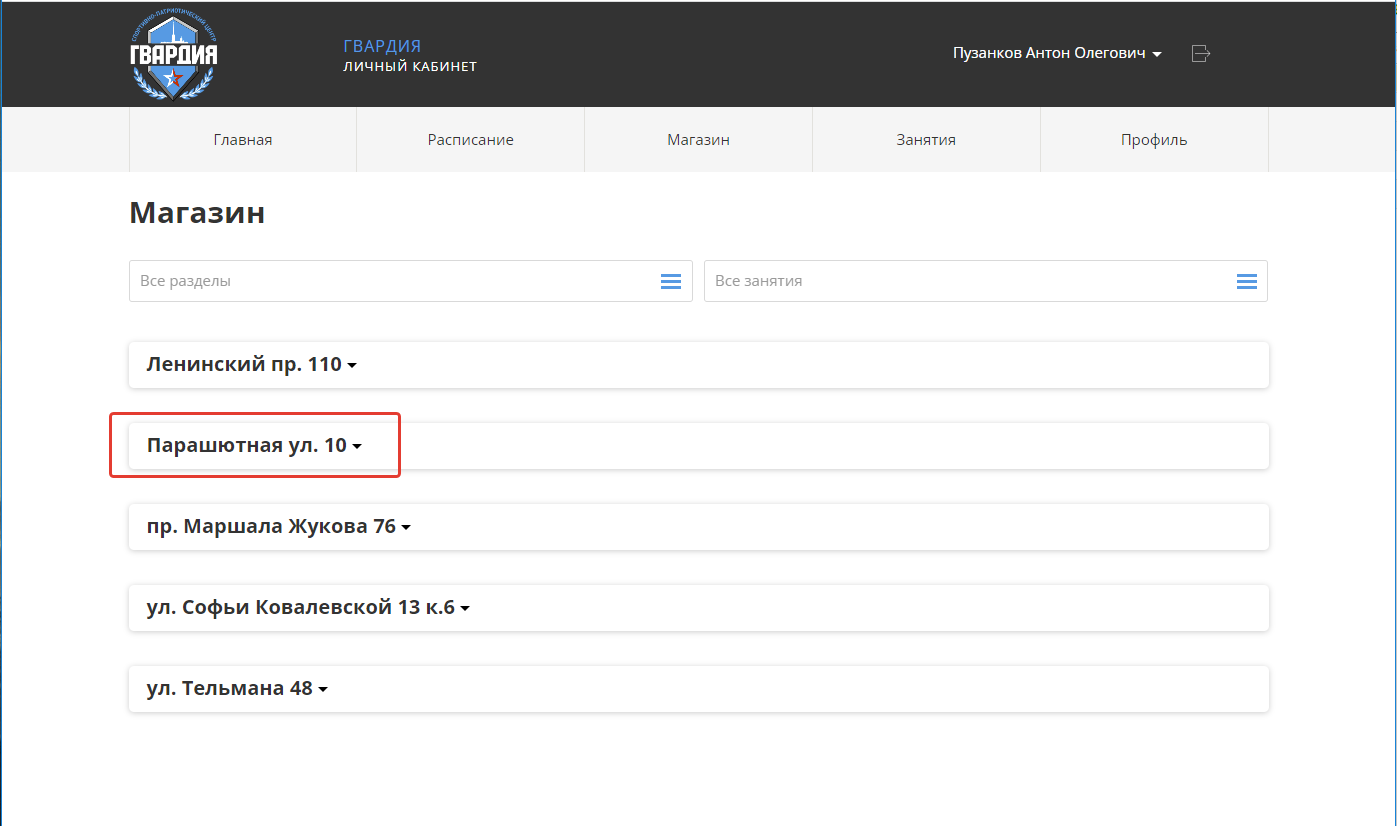Click the Все занятия filter field

click(986, 281)
